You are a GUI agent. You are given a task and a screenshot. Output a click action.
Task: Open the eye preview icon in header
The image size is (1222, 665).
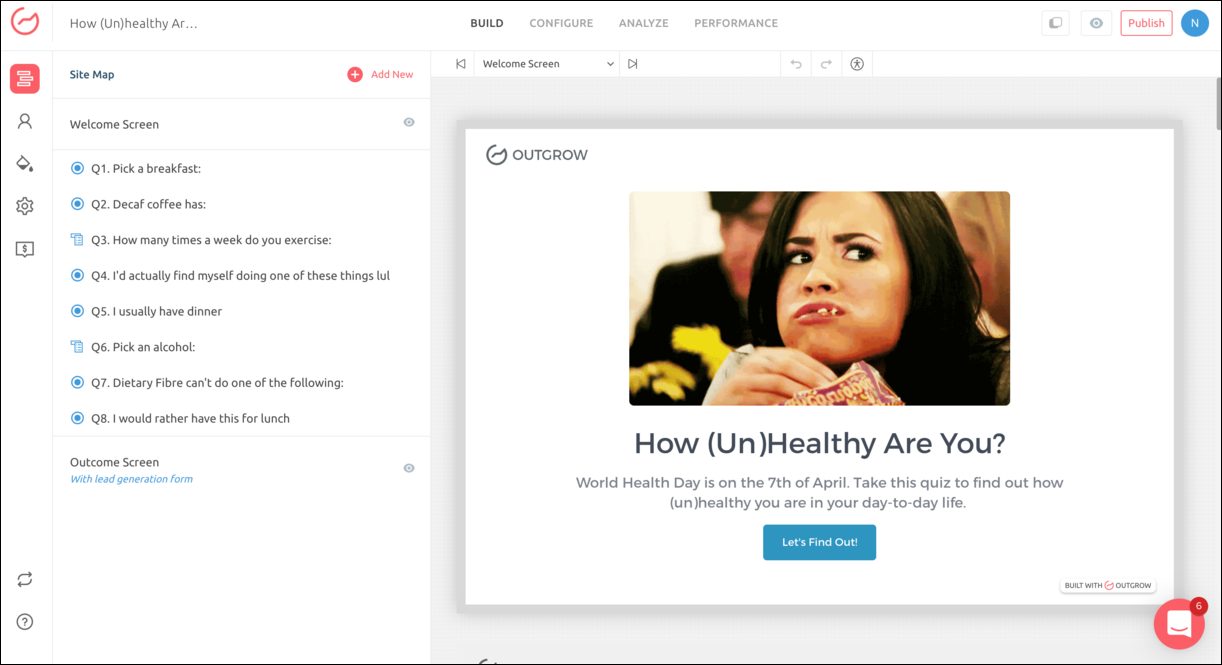pos(1096,22)
